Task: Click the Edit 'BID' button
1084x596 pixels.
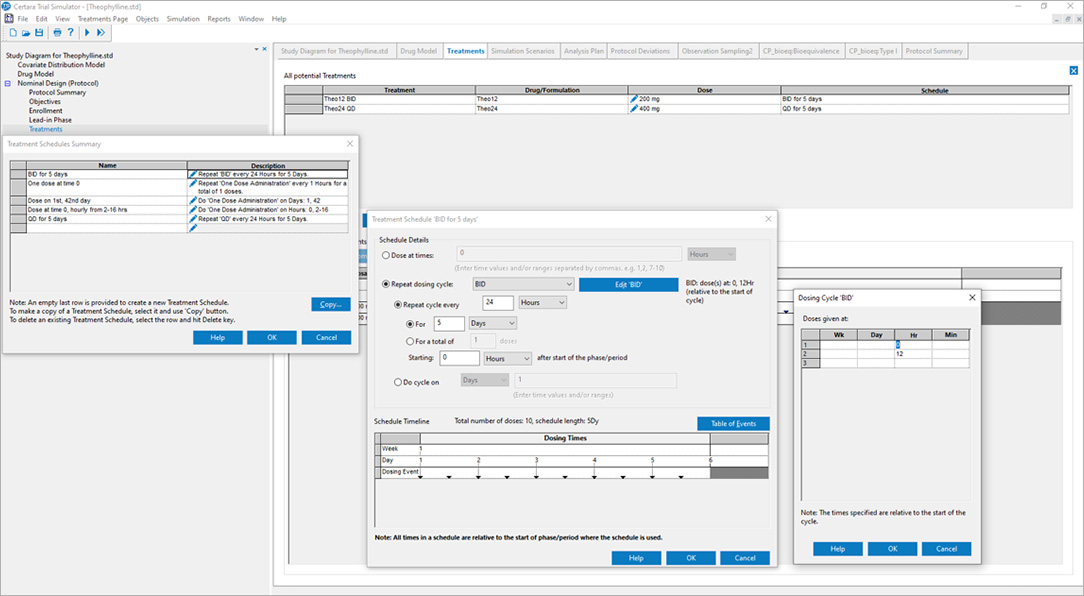Action: pyautogui.click(x=628, y=284)
